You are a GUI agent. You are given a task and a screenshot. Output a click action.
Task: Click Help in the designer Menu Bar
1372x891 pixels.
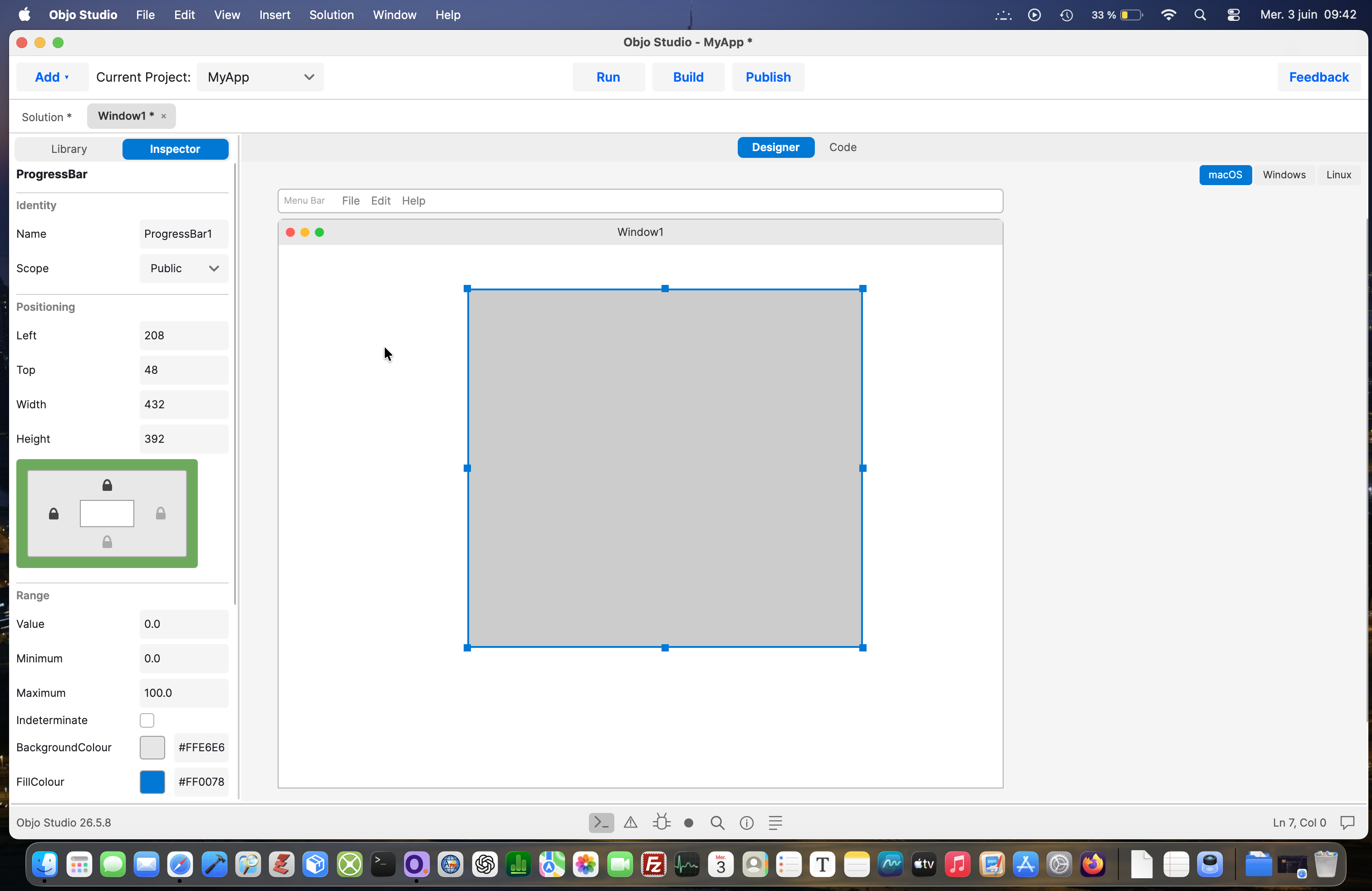pyautogui.click(x=413, y=201)
